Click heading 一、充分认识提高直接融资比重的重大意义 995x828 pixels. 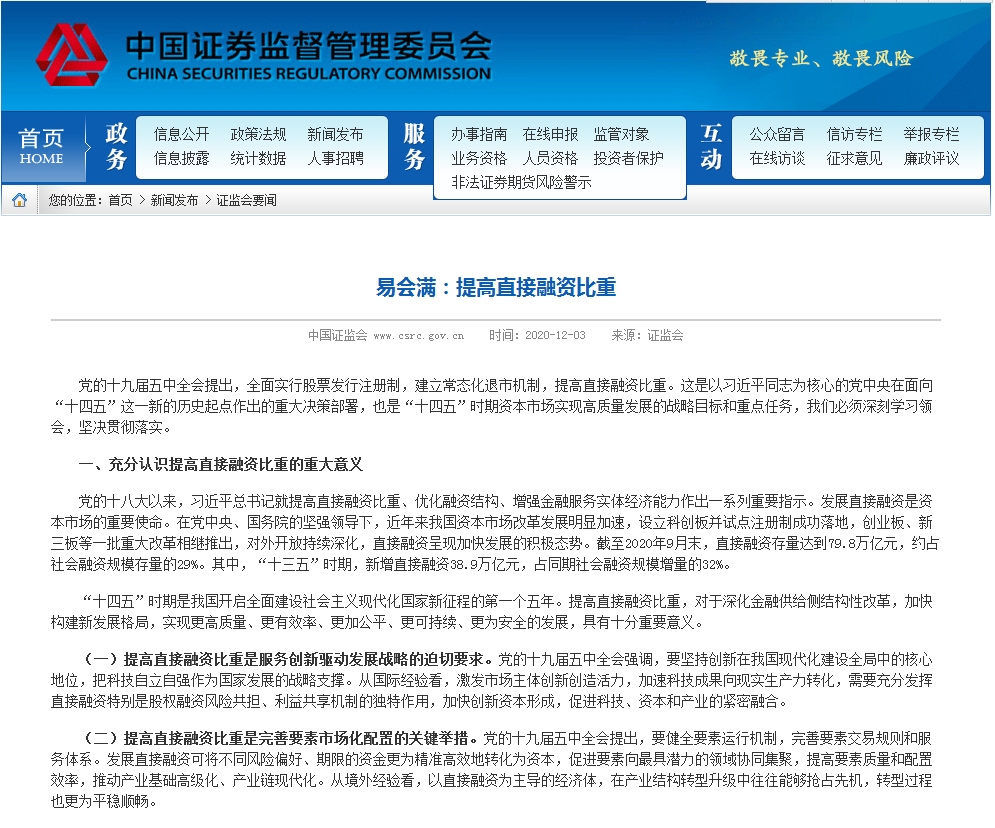click(x=221, y=464)
